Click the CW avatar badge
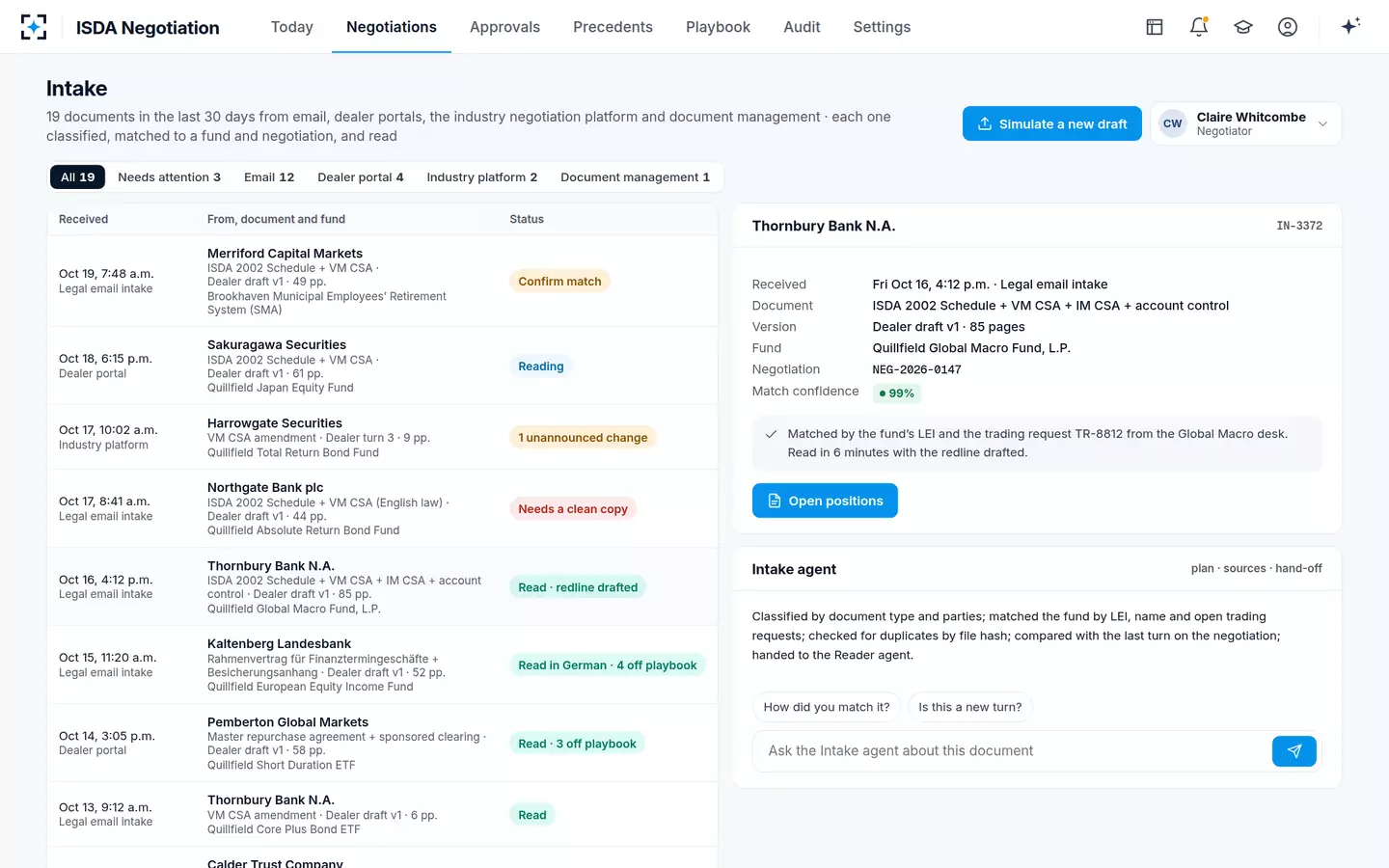This screenshot has height=868, width=1389. [1173, 123]
